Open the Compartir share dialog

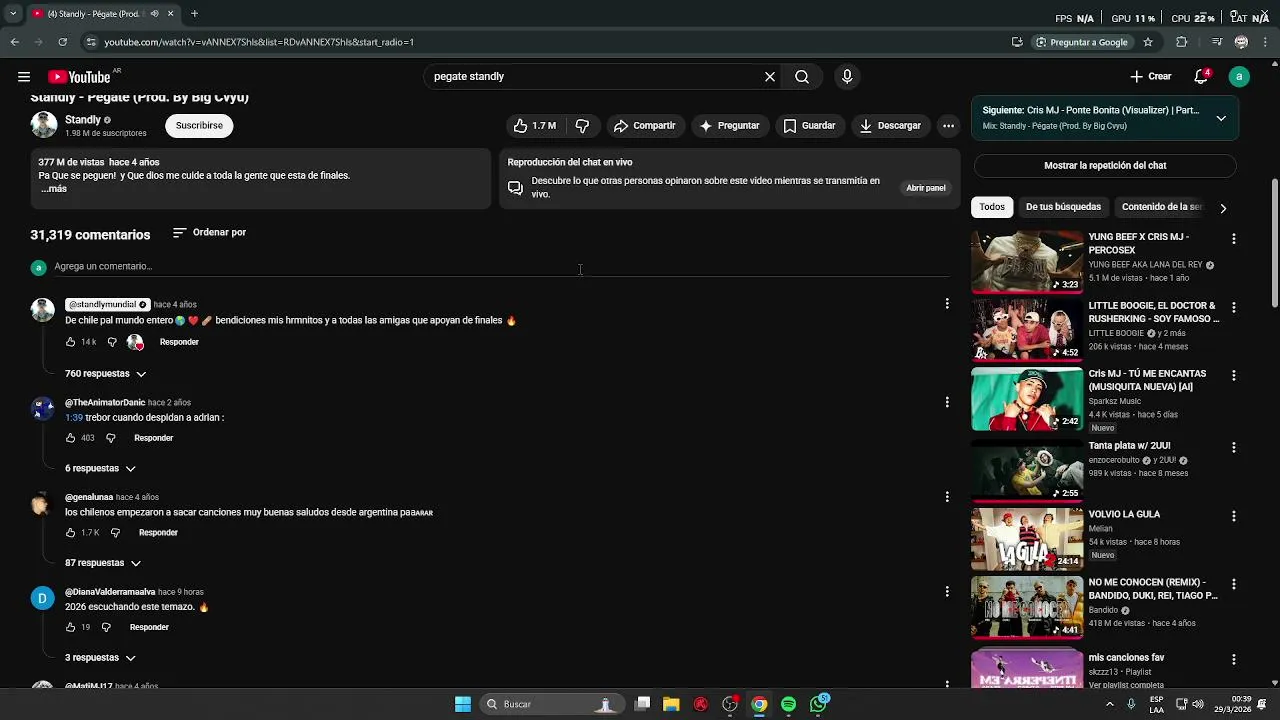pyautogui.click(x=645, y=126)
